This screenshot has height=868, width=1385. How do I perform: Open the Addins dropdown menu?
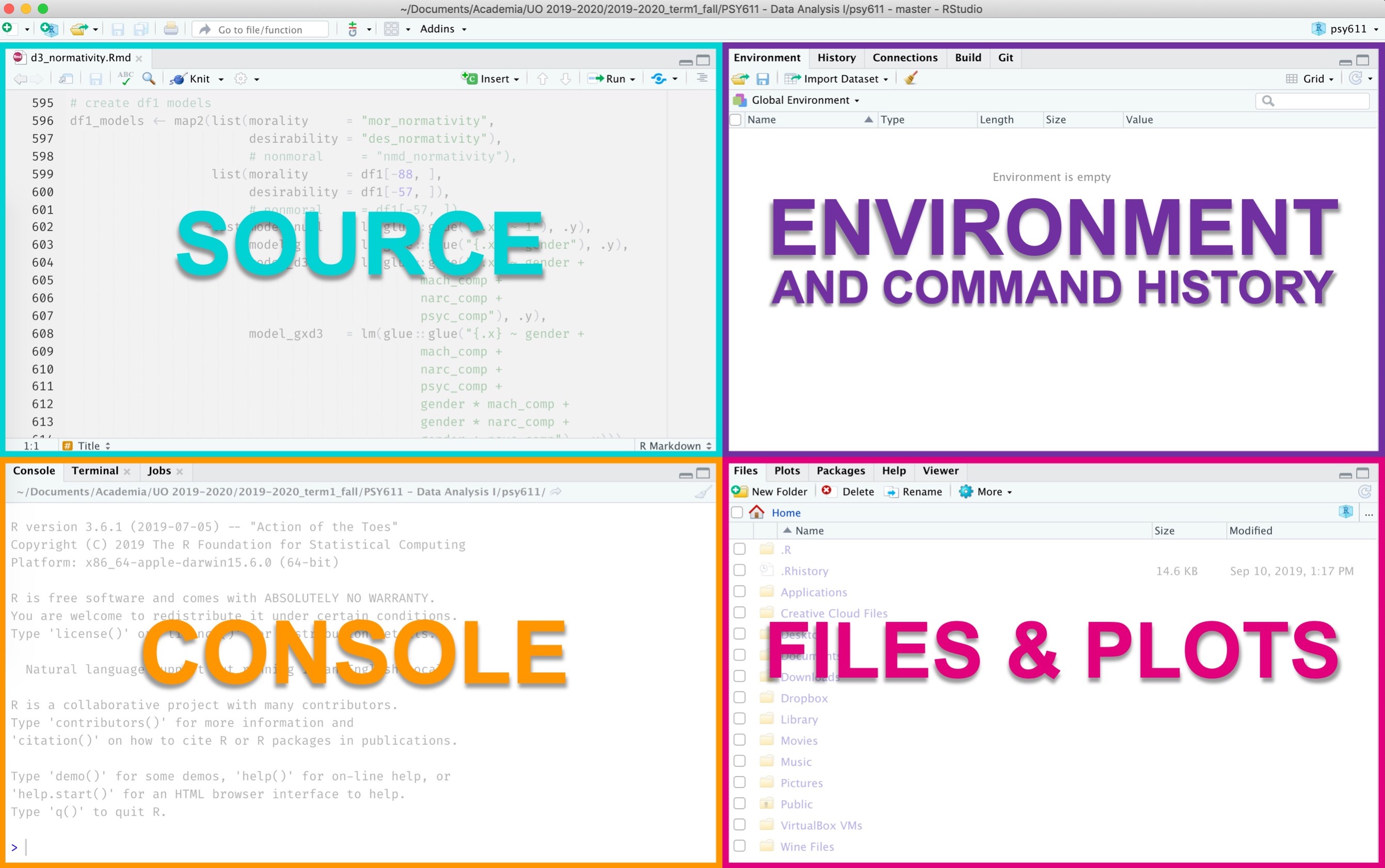click(443, 29)
